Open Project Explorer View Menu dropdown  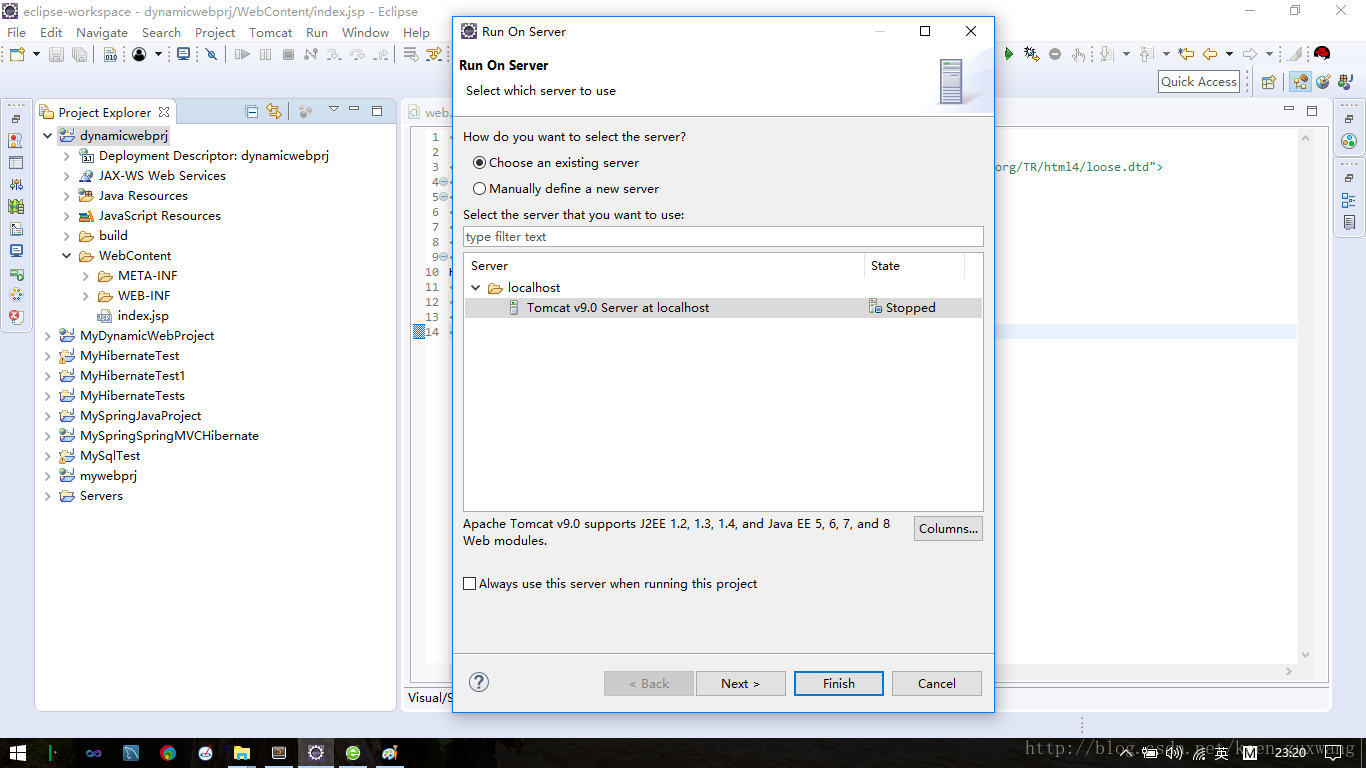tap(334, 111)
